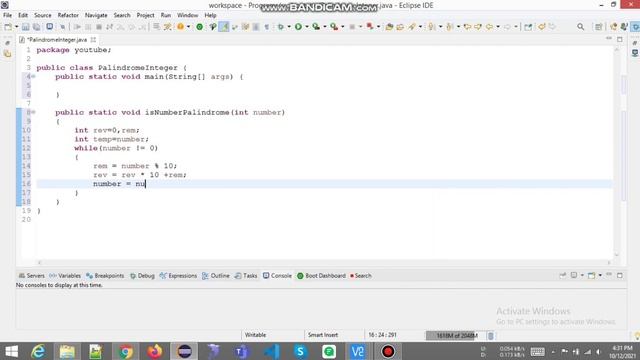
Task: Click the heap memory status bar
Action: [456, 336]
